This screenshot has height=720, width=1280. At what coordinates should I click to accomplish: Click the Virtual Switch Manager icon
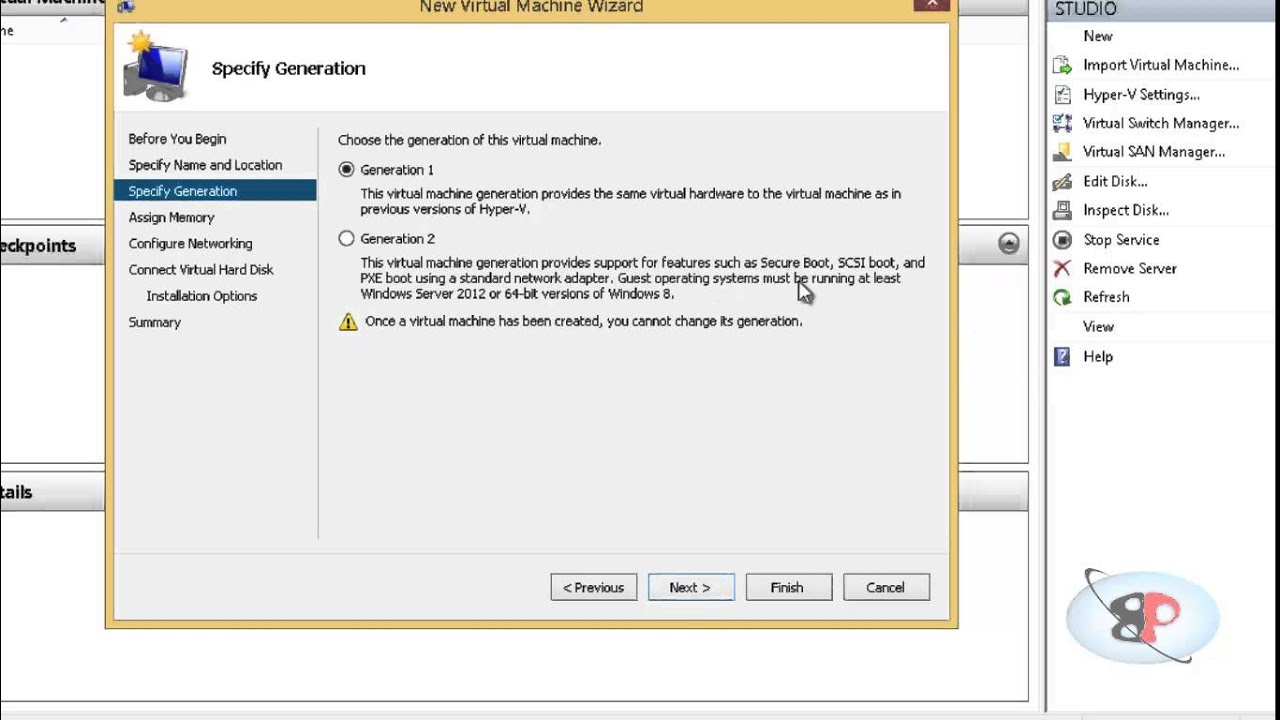click(1062, 123)
